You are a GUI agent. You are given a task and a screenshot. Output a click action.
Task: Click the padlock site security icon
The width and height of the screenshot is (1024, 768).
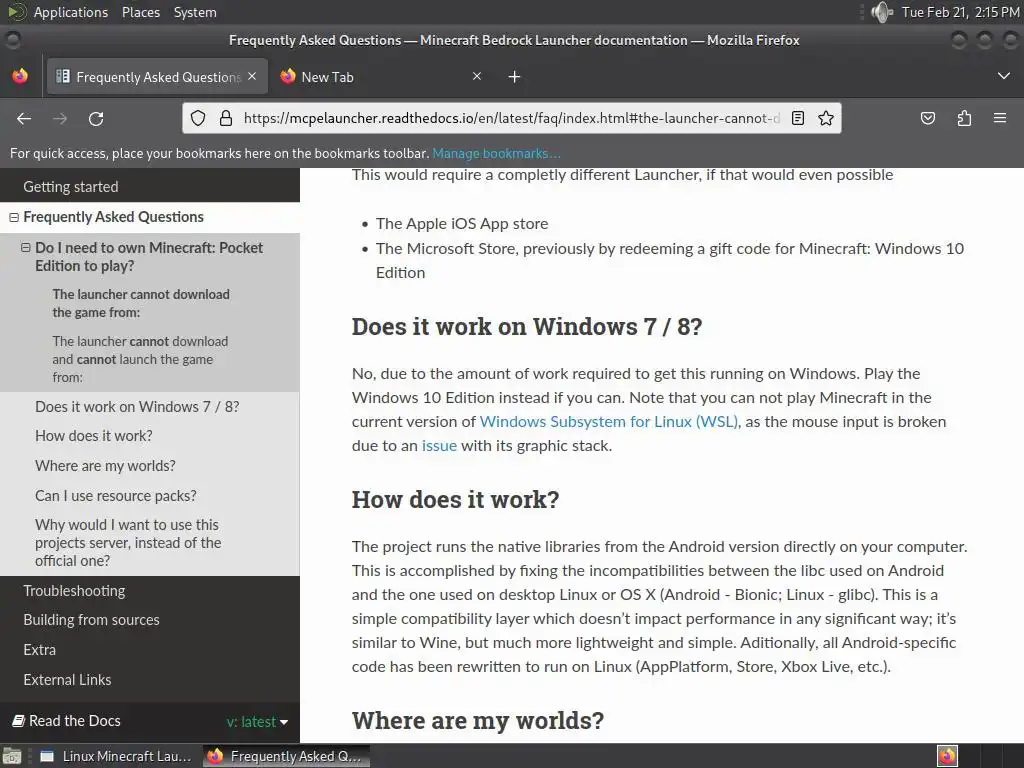coord(226,118)
